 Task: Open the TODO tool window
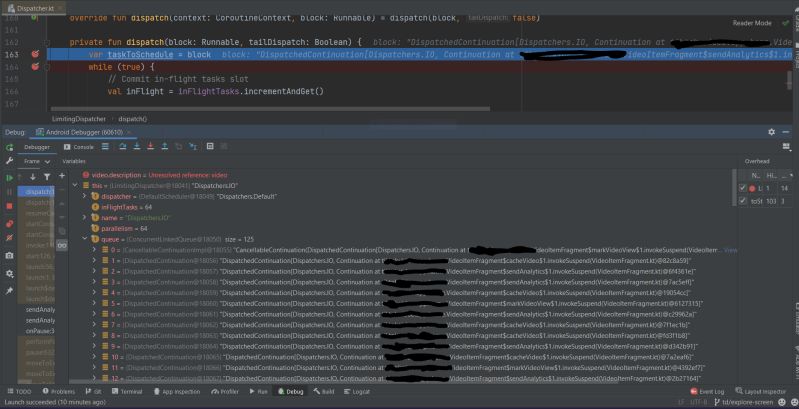tap(19, 392)
